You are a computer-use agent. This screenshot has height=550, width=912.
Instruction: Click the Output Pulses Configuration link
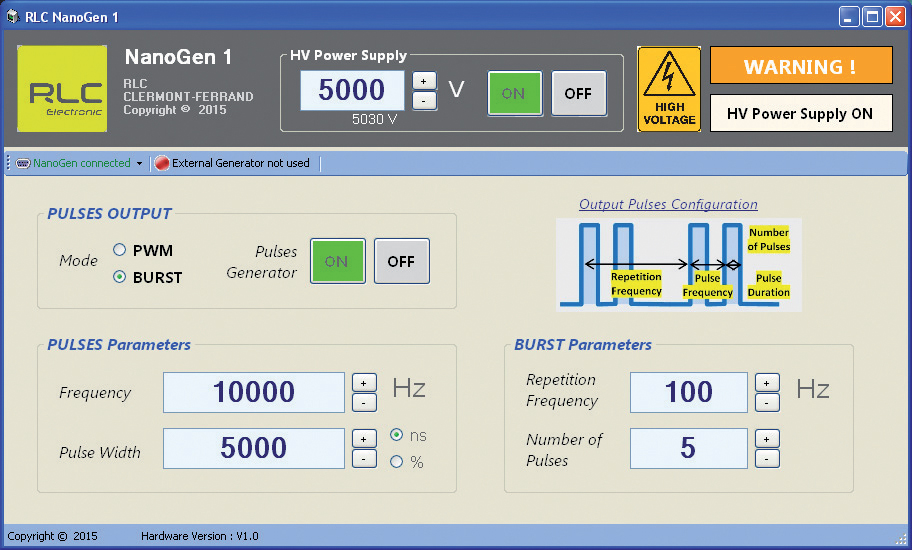point(668,205)
